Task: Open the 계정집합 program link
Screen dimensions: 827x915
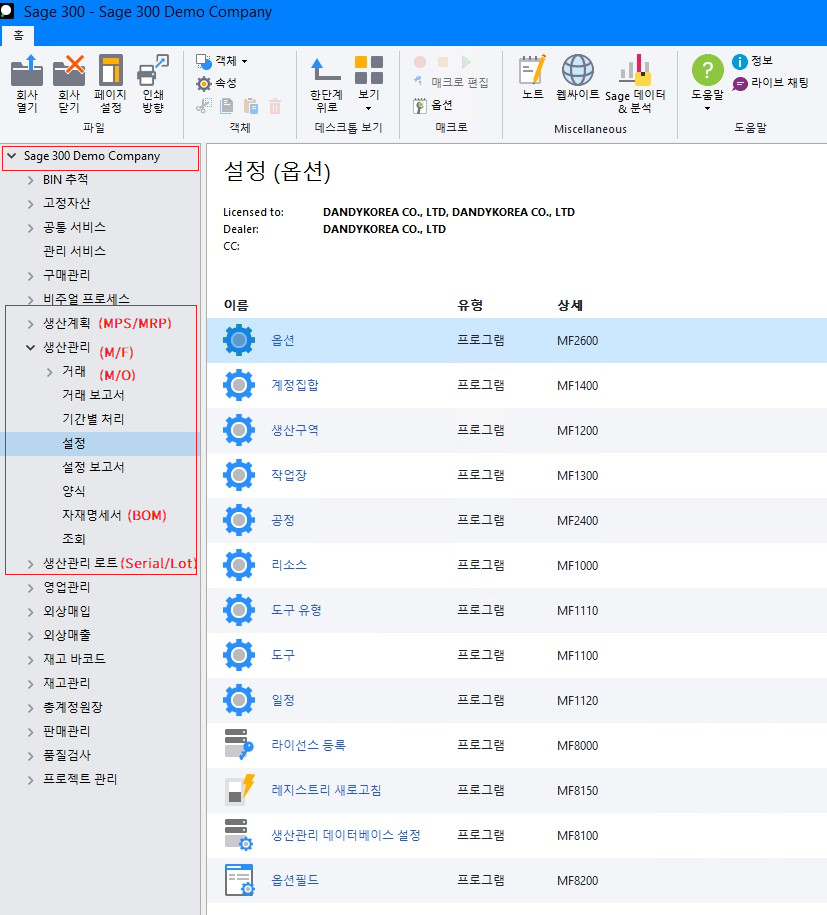Action: tap(295, 385)
